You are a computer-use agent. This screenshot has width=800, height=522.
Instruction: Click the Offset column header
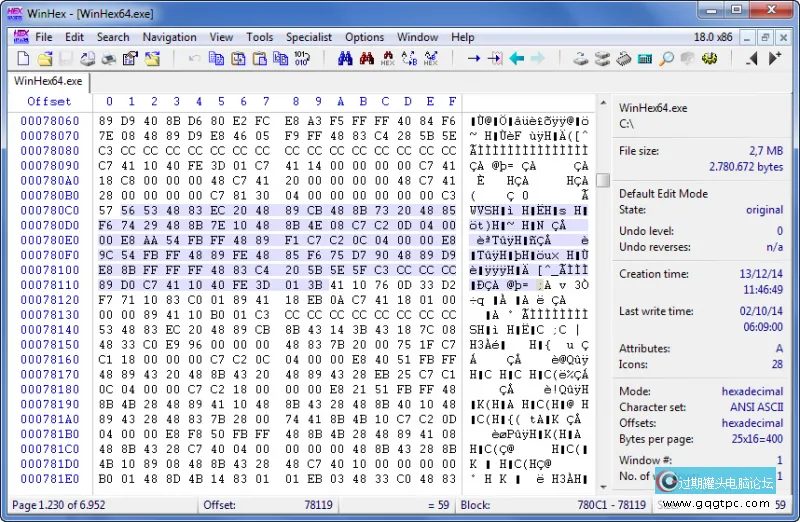tap(49, 101)
